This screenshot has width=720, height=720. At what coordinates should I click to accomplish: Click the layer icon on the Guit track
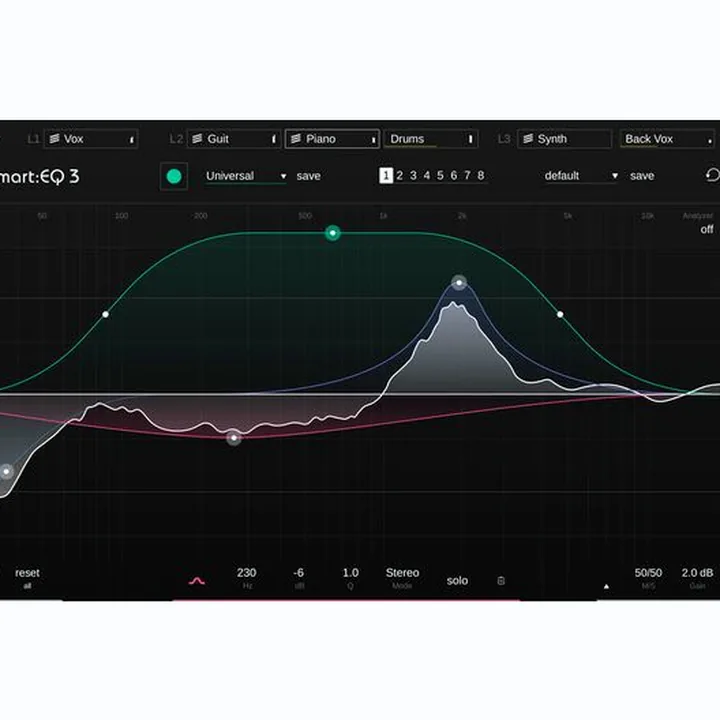coord(197,139)
